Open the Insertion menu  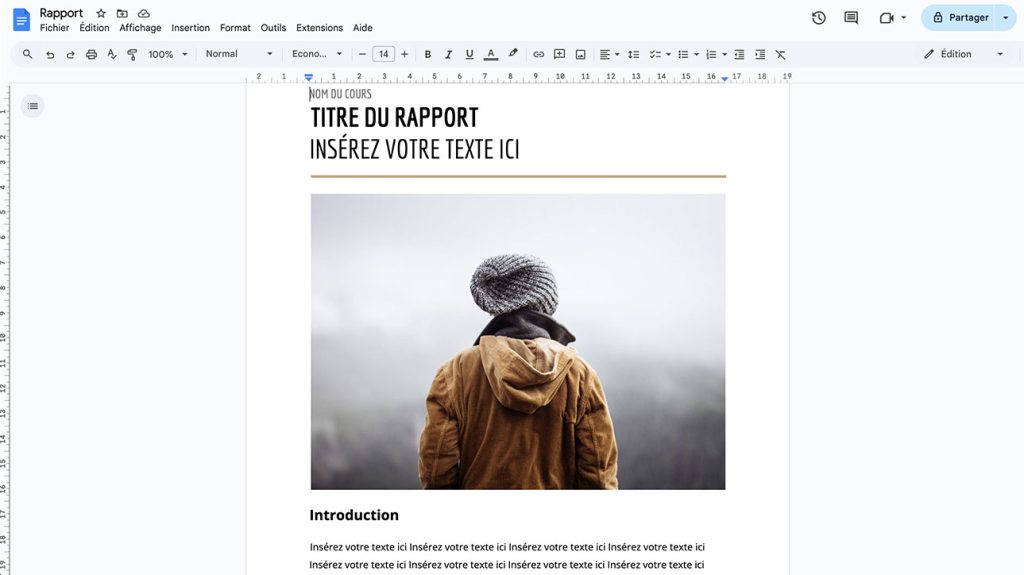click(191, 28)
